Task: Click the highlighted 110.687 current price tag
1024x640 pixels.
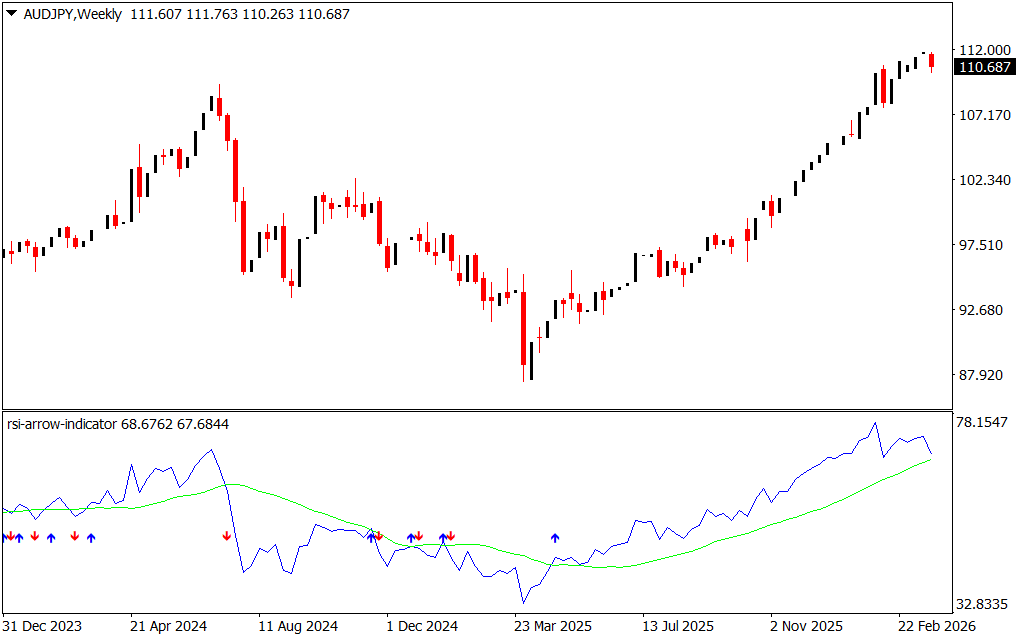Action: tap(983, 67)
